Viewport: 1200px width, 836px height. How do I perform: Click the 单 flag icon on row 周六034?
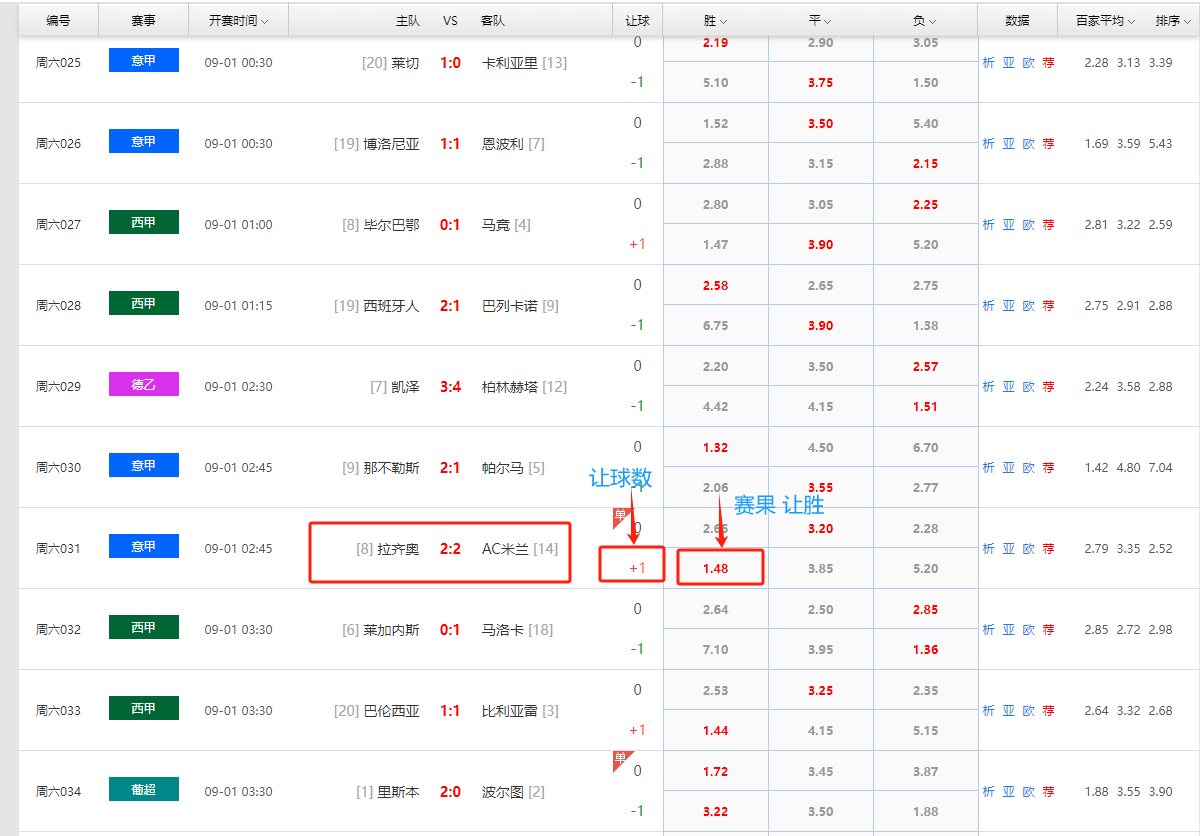pyautogui.click(x=621, y=760)
